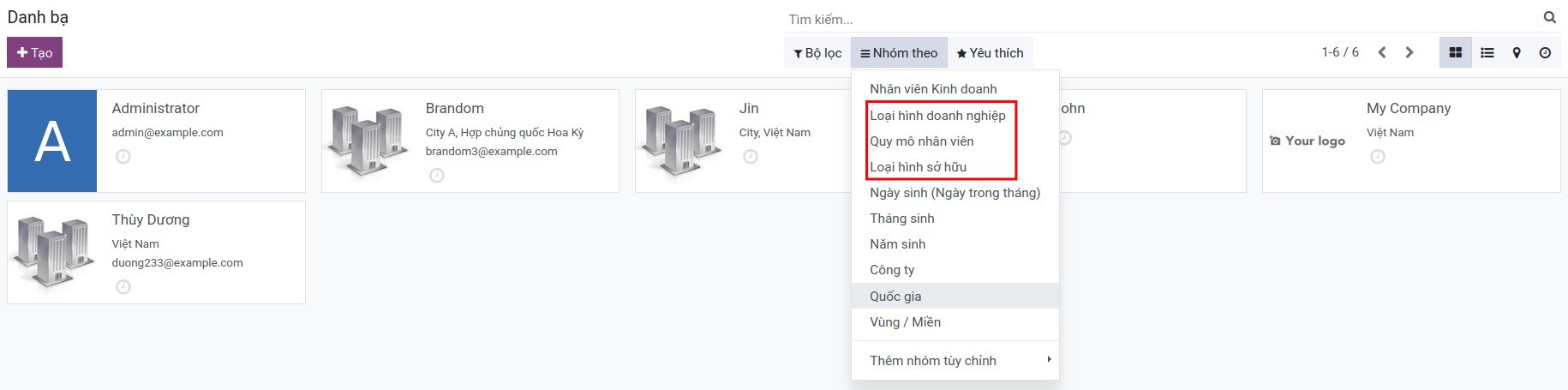Group by Loại hình doanh nghiệp
This screenshot has height=390, width=1568.
point(955,116)
